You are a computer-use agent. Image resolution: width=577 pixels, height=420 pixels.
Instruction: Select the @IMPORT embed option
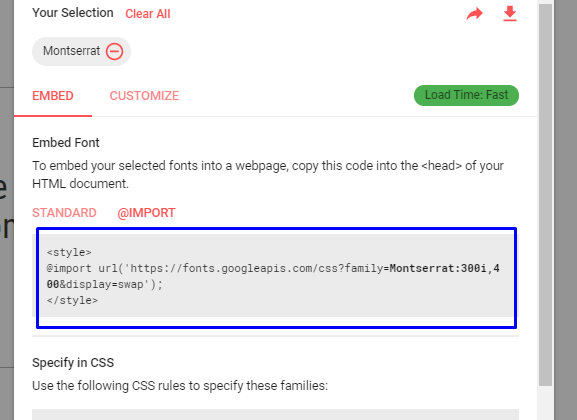tap(146, 213)
